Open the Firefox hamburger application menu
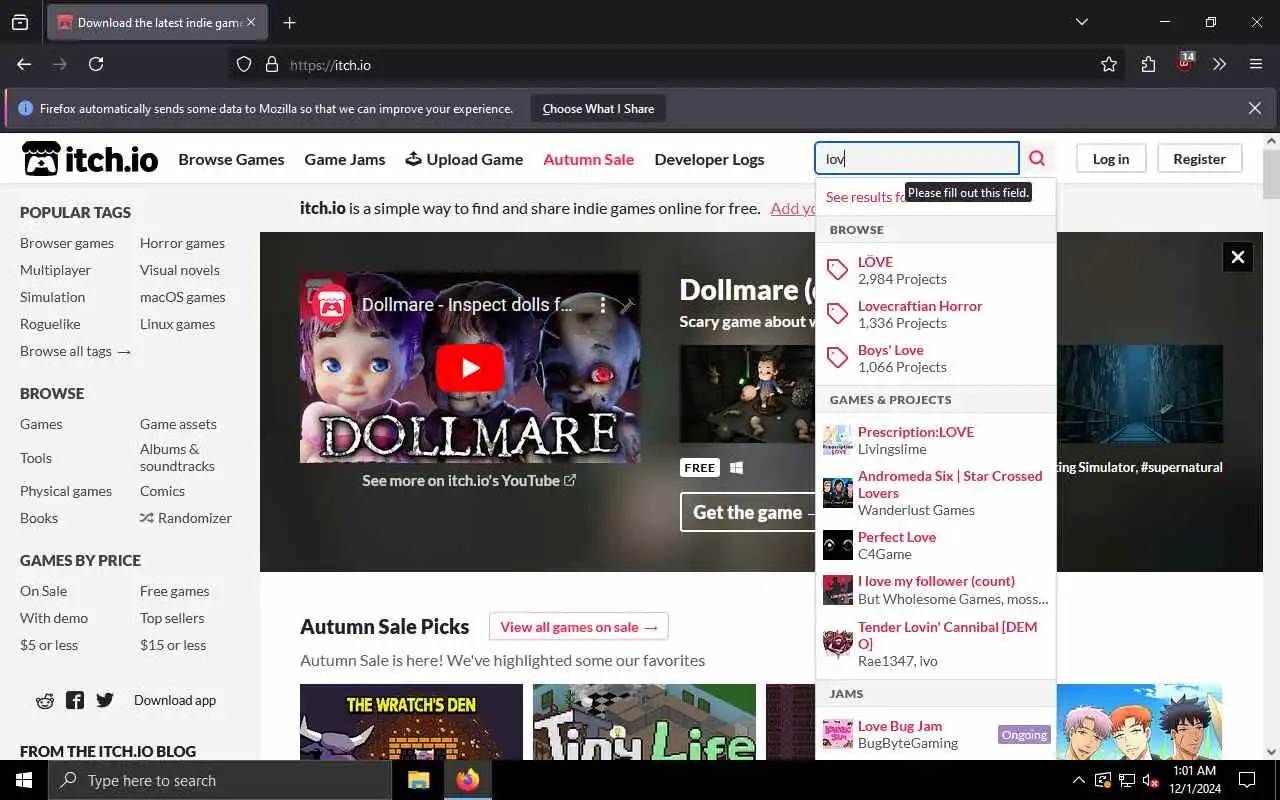Image resolution: width=1280 pixels, height=800 pixels. click(1256, 64)
